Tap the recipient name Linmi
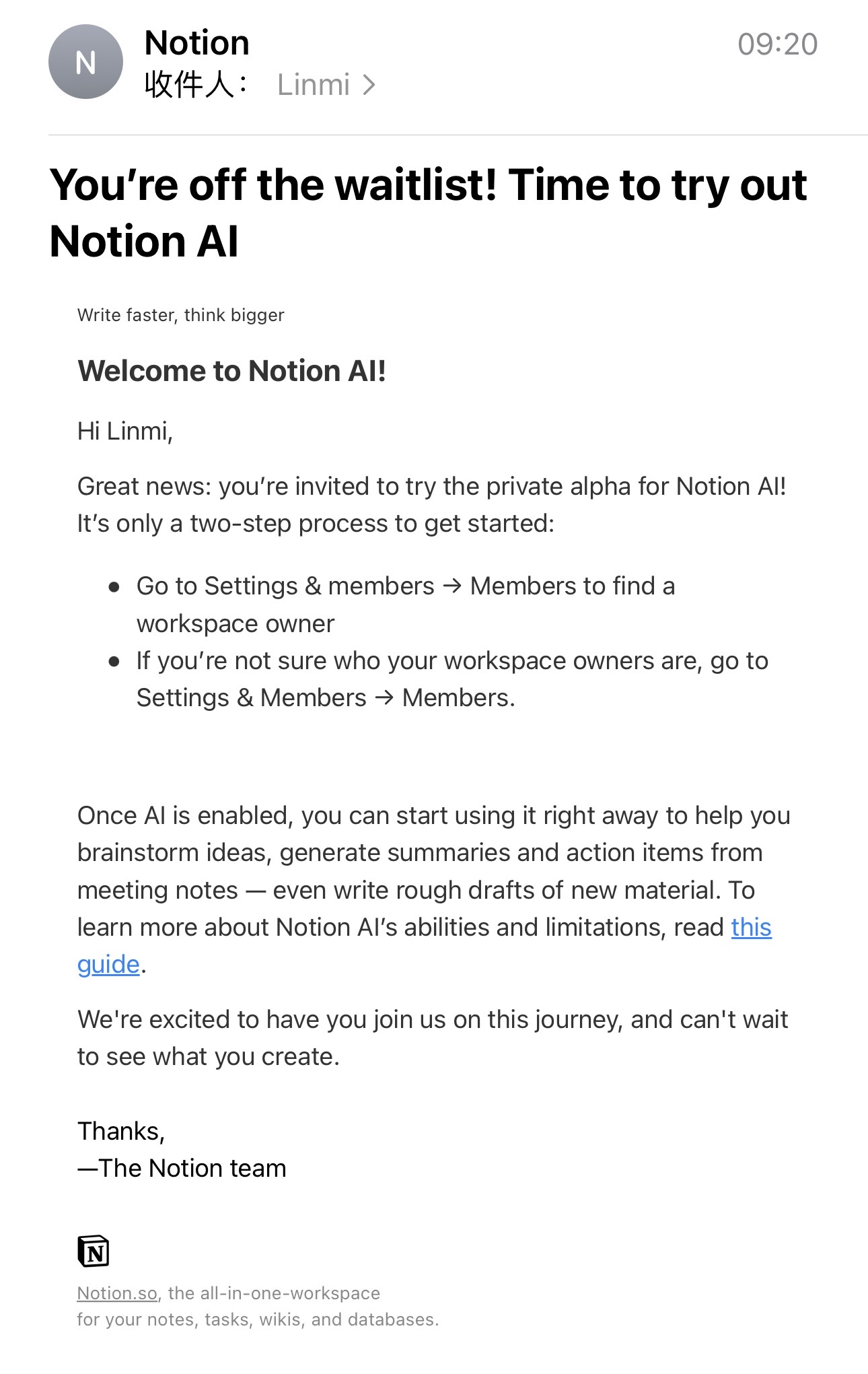Viewport: 868px width, 1374px height. [x=314, y=85]
